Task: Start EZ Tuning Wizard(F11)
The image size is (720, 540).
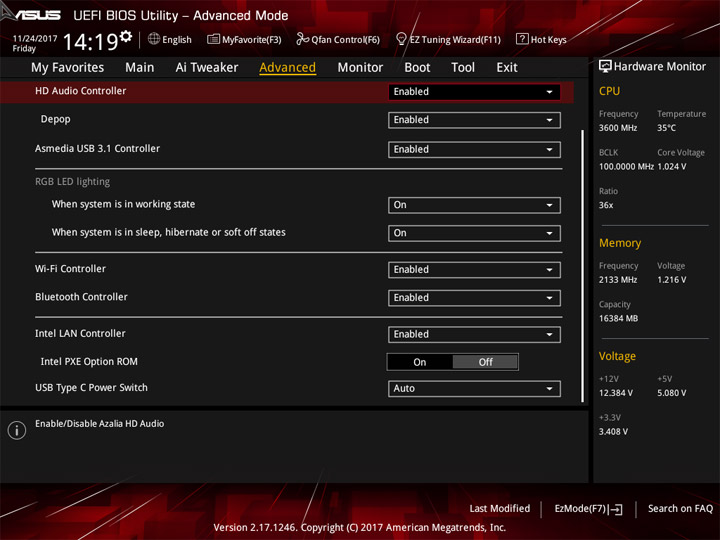Action: pyautogui.click(x=449, y=39)
